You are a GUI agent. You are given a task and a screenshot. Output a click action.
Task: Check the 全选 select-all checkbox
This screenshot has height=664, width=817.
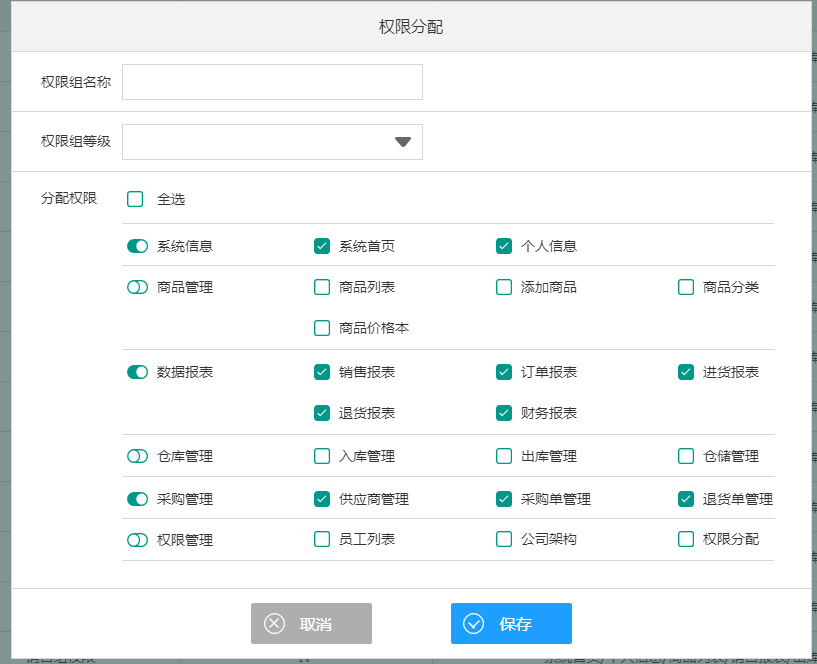pyautogui.click(x=136, y=199)
